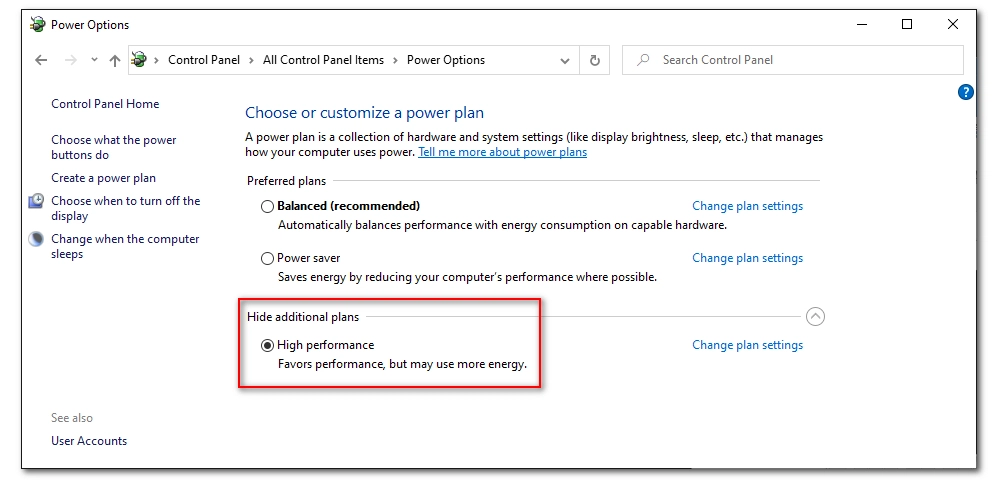Collapse additional plans with the chevron
The image size is (1000, 480).
(815, 317)
